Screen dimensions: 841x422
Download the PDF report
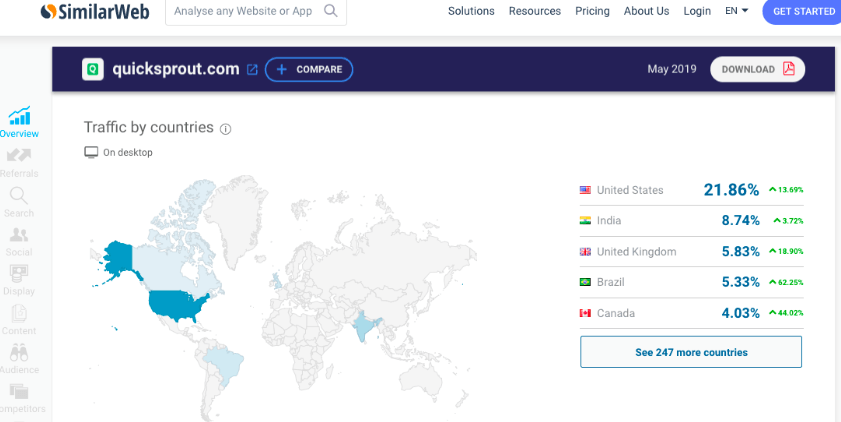pos(757,70)
